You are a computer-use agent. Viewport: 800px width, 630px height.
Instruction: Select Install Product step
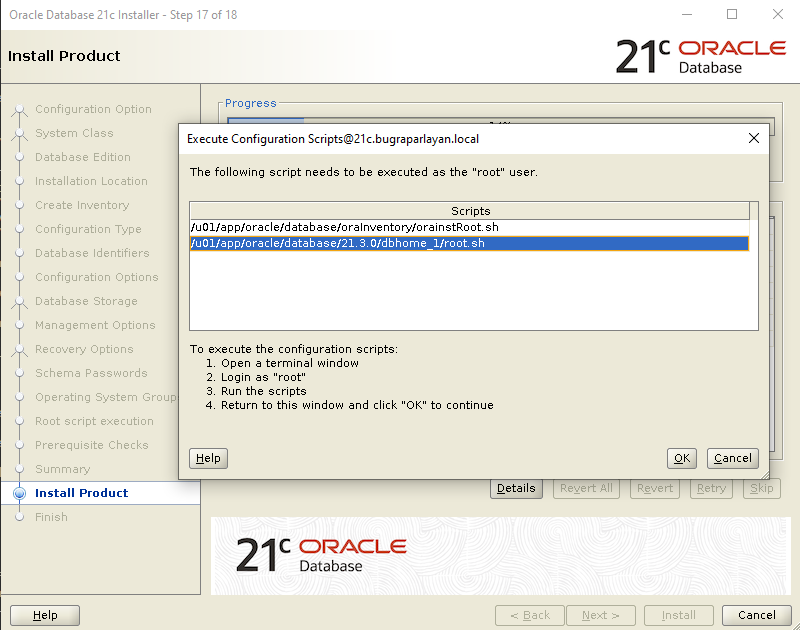click(x=82, y=493)
